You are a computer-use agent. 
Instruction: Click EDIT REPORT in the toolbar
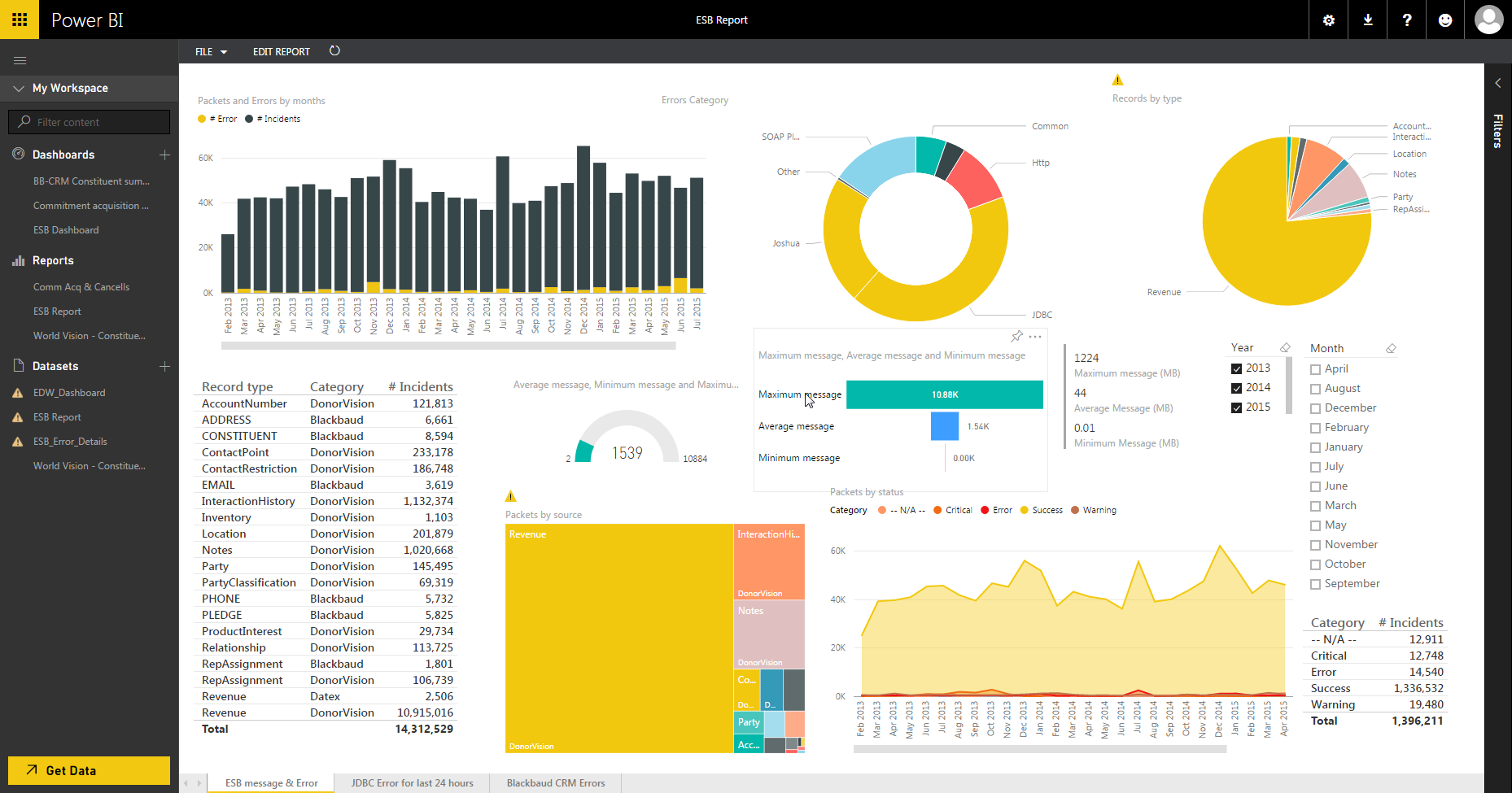[281, 52]
